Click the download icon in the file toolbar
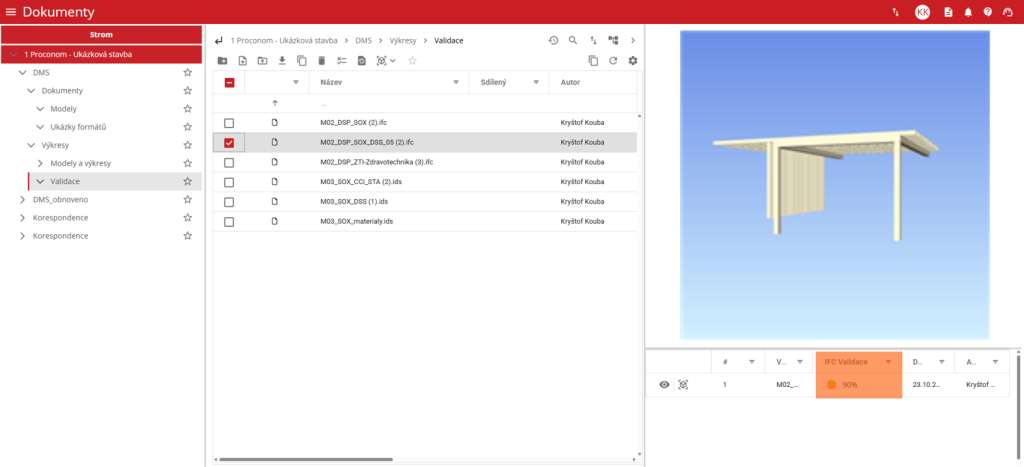This screenshot has width=1024, height=467. 282,61
